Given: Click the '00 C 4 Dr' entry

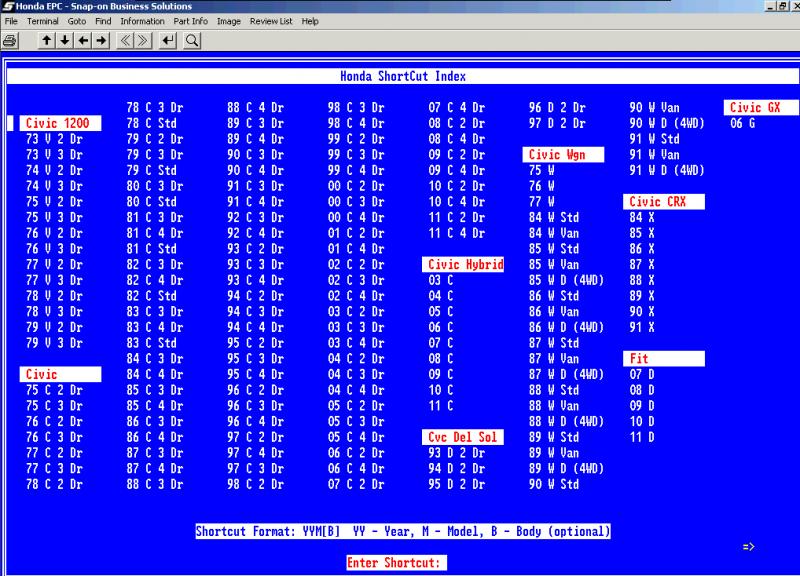Looking at the screenshot, I should [356, 217].
